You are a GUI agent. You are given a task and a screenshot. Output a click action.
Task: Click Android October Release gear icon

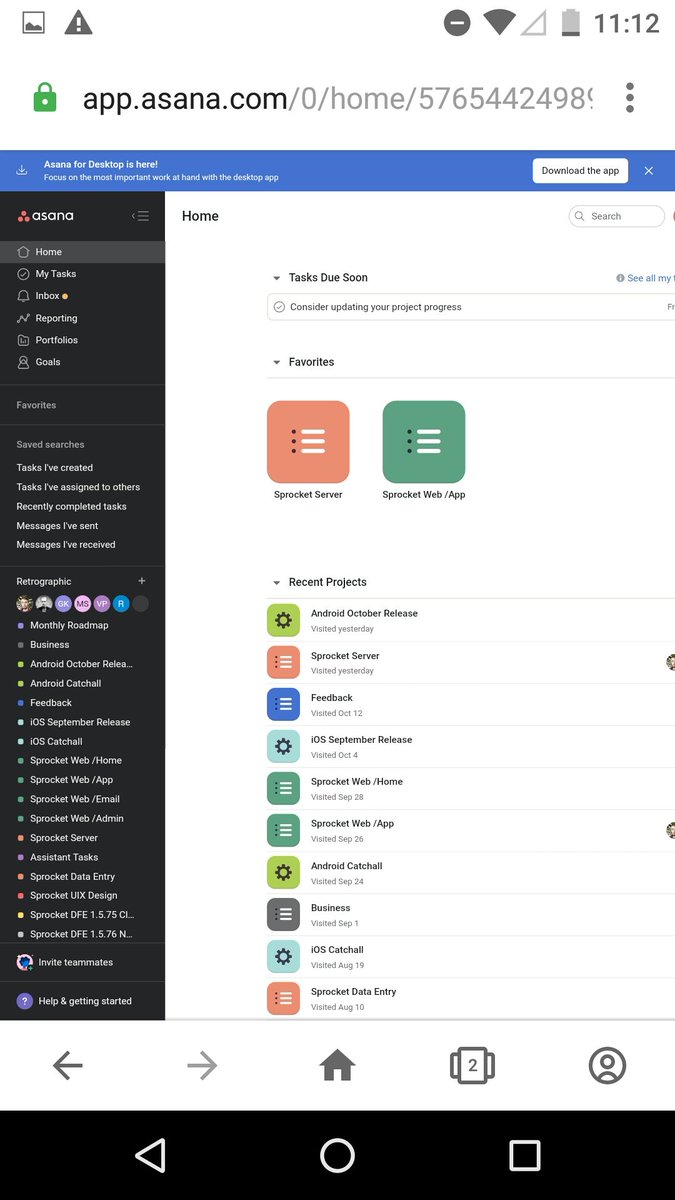[283, 620]
